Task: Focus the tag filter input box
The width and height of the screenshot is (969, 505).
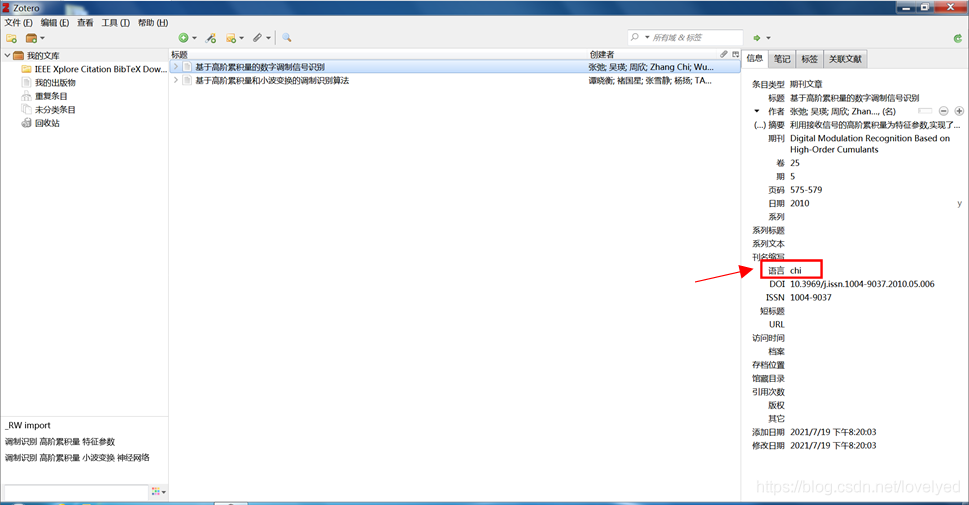Action: (x=76, y=492)
